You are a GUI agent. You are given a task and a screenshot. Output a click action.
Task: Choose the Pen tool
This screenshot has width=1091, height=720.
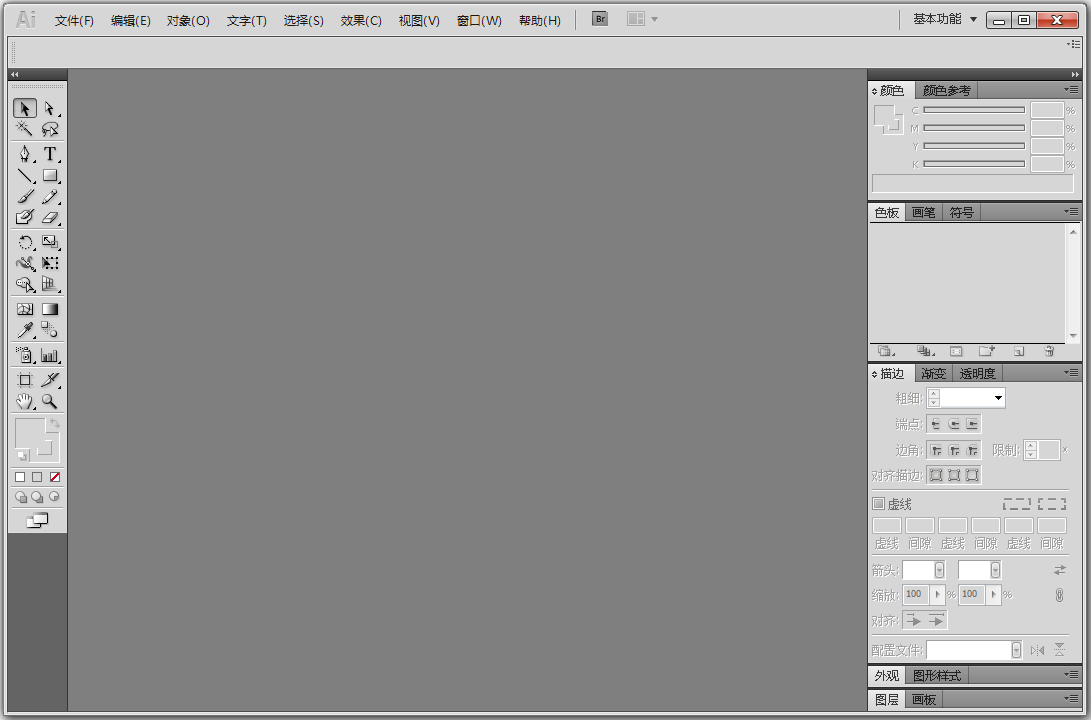(x=24, y=154)
